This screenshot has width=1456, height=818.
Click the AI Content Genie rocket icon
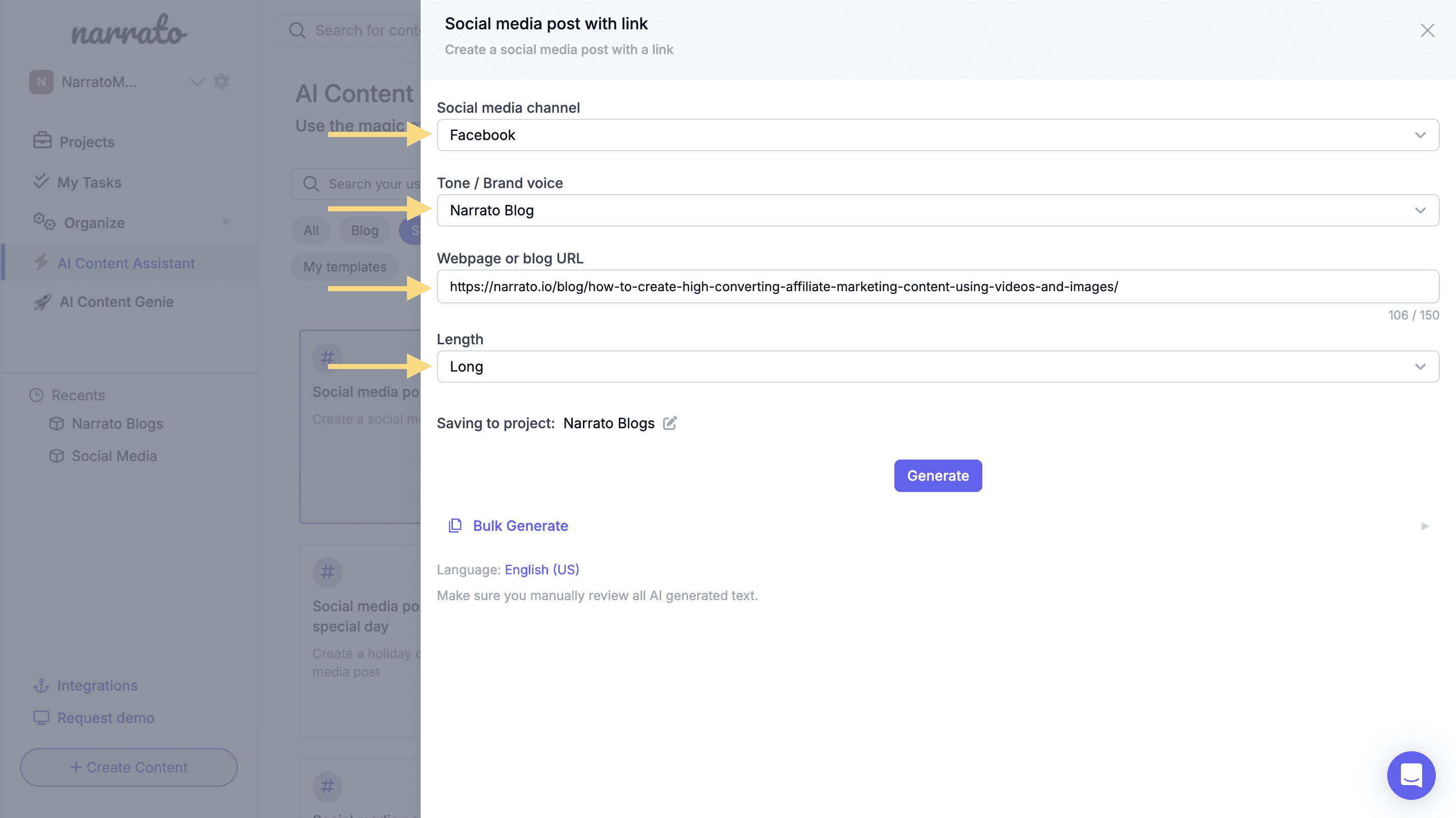coord(42,302)
